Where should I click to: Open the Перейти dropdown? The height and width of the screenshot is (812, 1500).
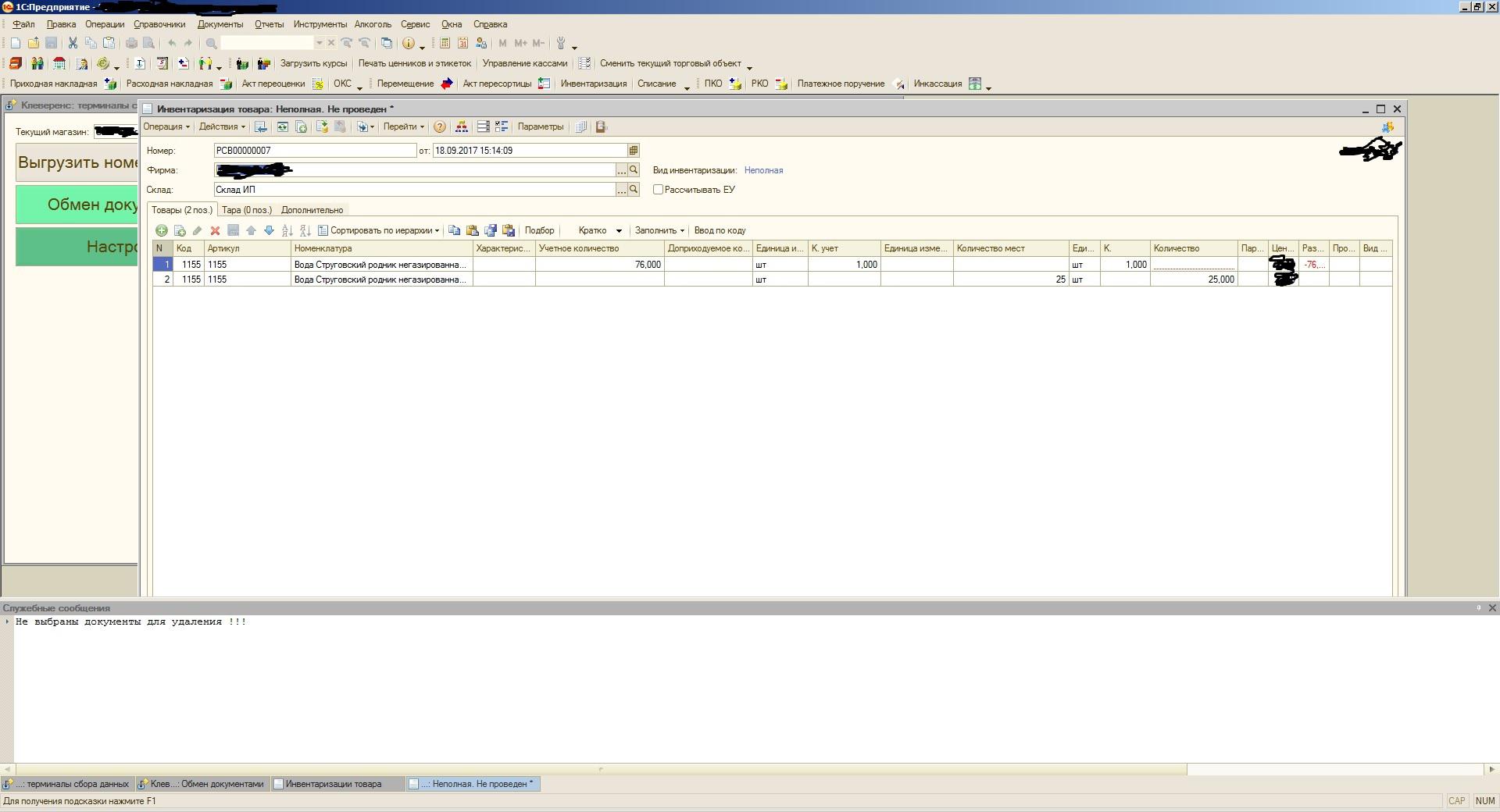click(x=404, y=126)
